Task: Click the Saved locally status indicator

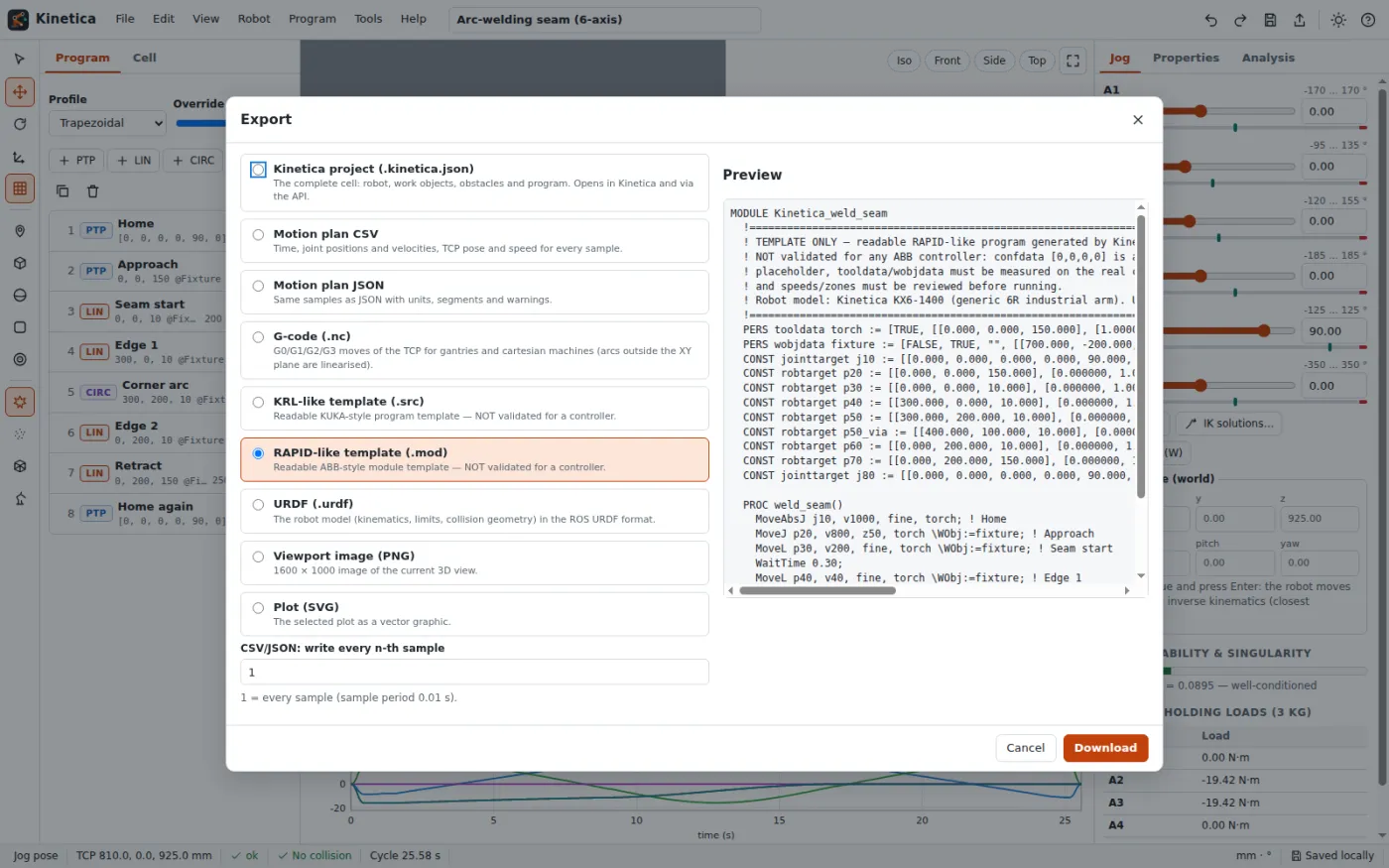Action: point(1332,855)
